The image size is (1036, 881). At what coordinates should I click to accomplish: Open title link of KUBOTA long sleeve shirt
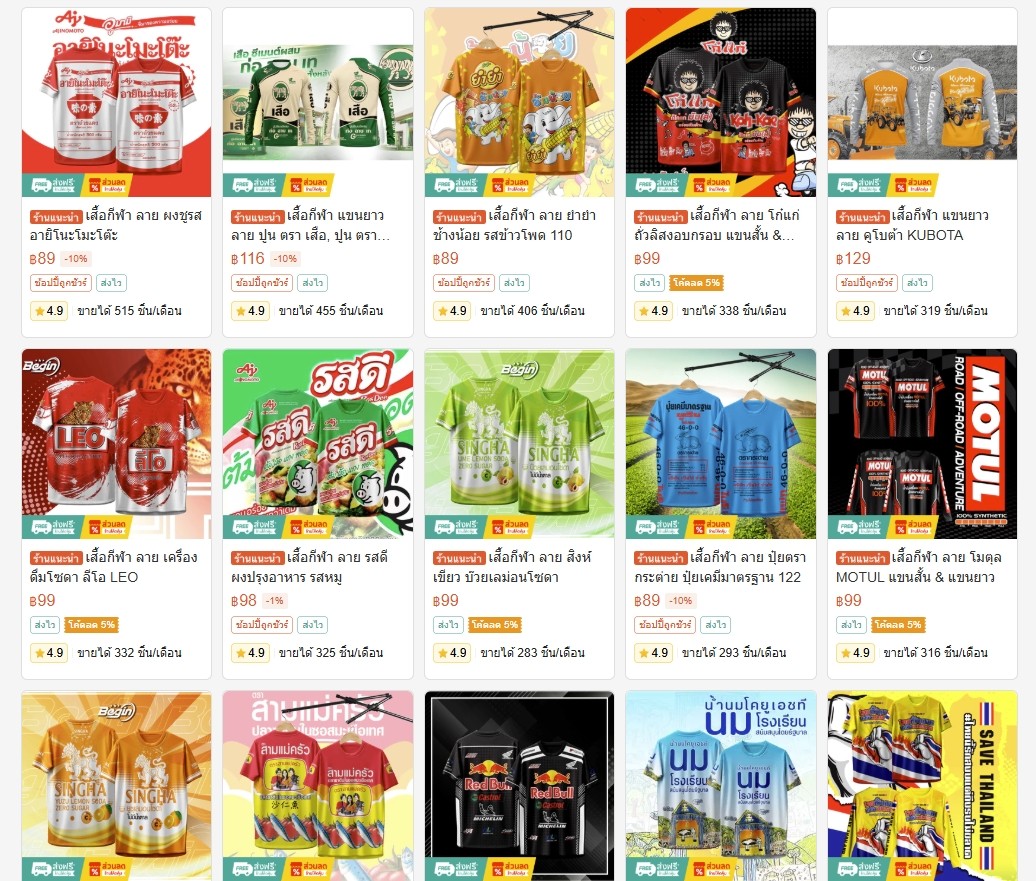click(913, 225)
